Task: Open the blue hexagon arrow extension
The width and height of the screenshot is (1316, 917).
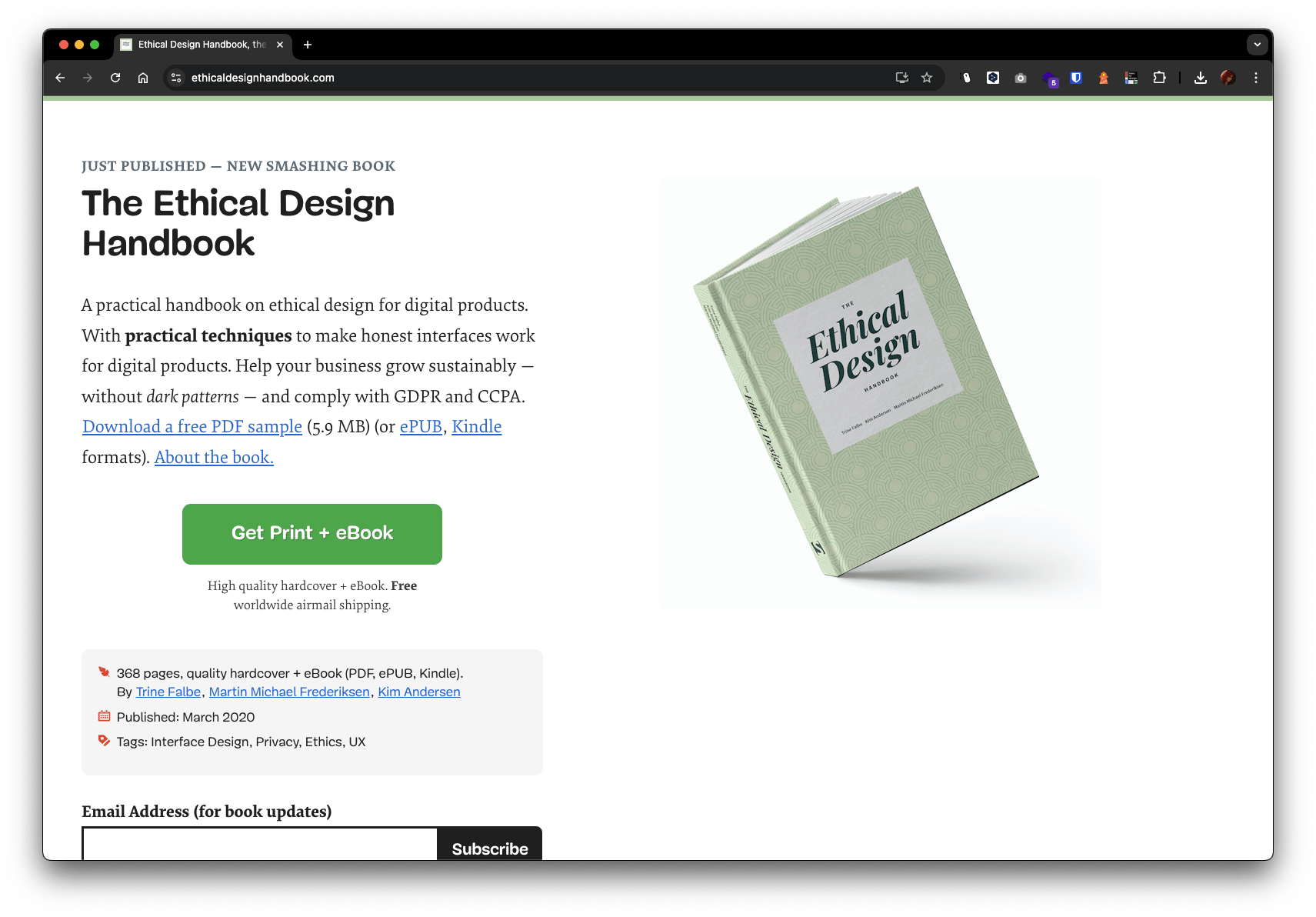Action: [993, 78]
